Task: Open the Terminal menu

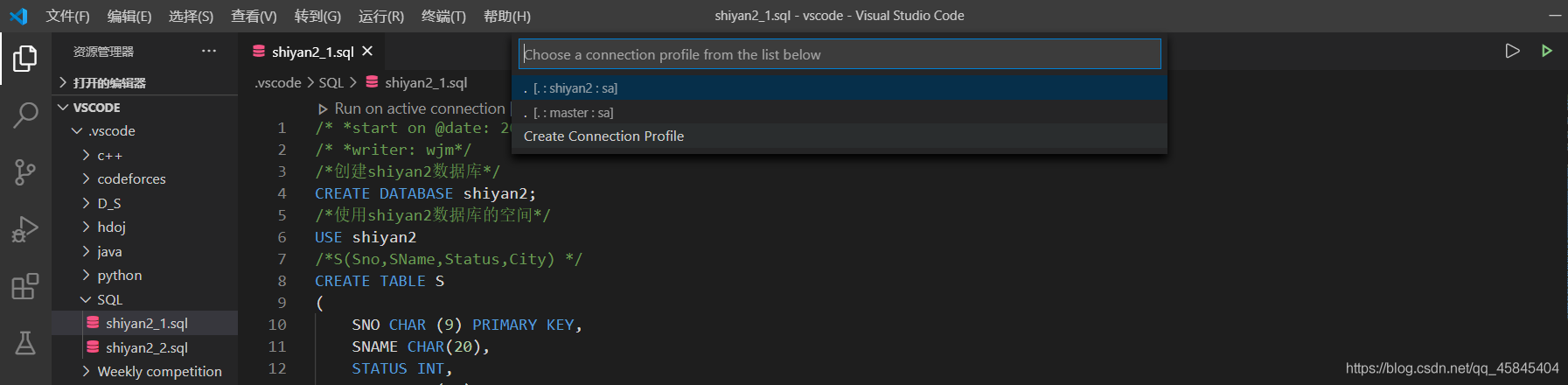Action: [443, 16]
